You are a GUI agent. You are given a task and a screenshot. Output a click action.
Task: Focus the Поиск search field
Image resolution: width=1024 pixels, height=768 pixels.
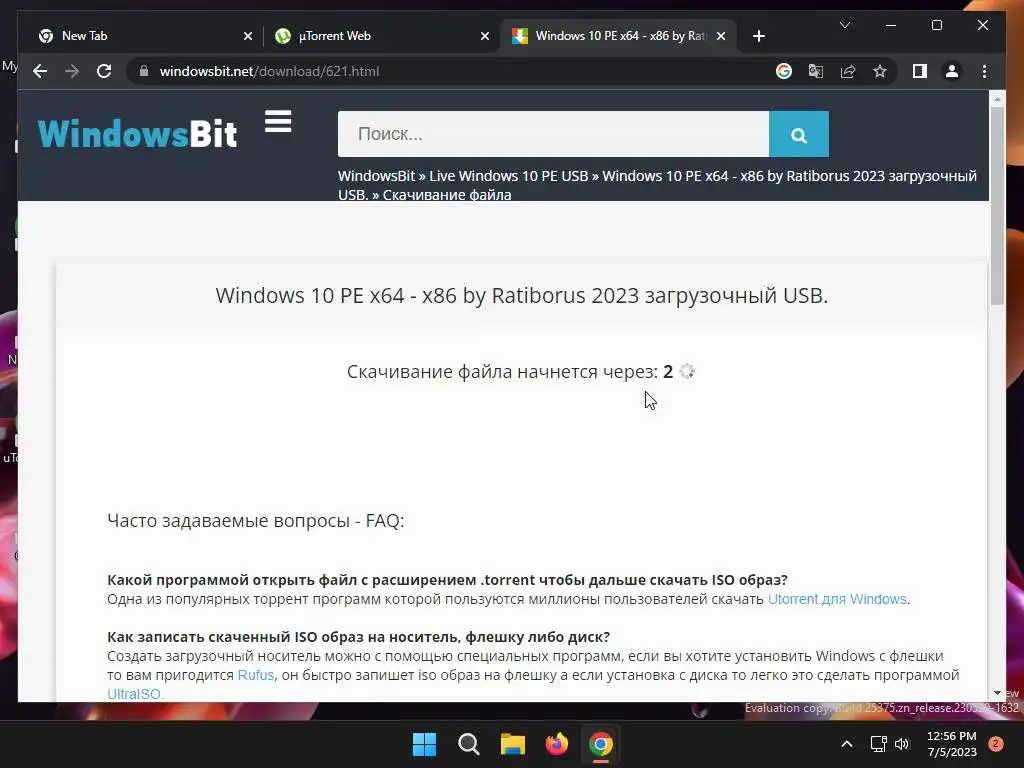(x=553, y=134)
